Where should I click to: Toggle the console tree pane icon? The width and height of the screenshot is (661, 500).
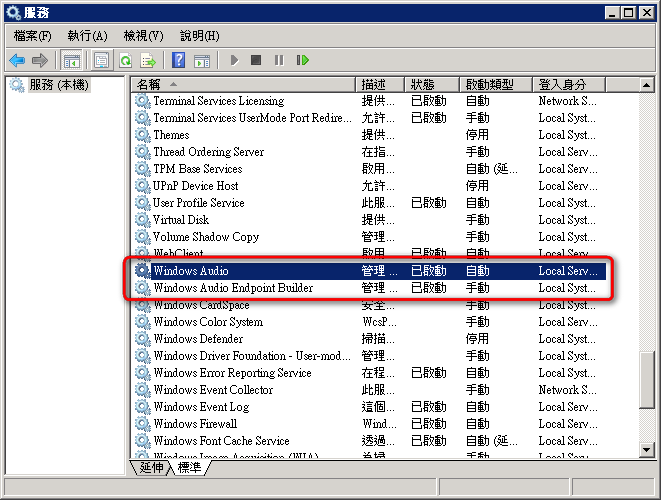tap(71, 60)
